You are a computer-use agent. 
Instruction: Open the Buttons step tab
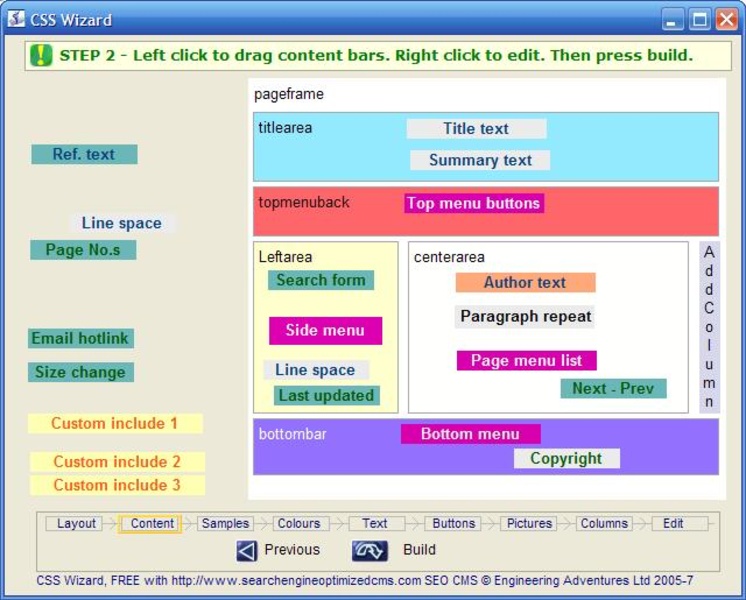click(452, 523)
